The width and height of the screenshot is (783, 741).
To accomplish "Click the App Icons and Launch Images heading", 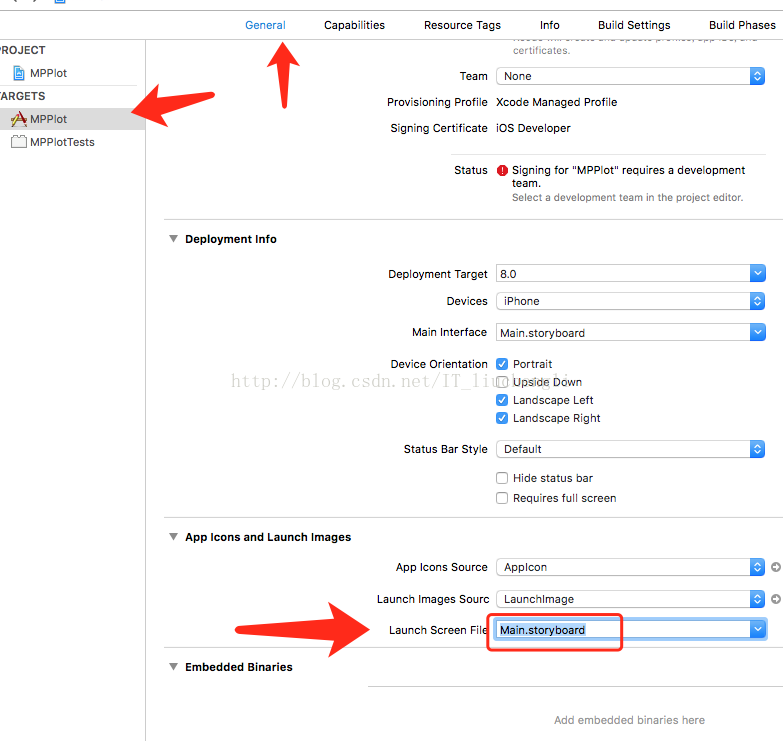I will tap(268, 537).
